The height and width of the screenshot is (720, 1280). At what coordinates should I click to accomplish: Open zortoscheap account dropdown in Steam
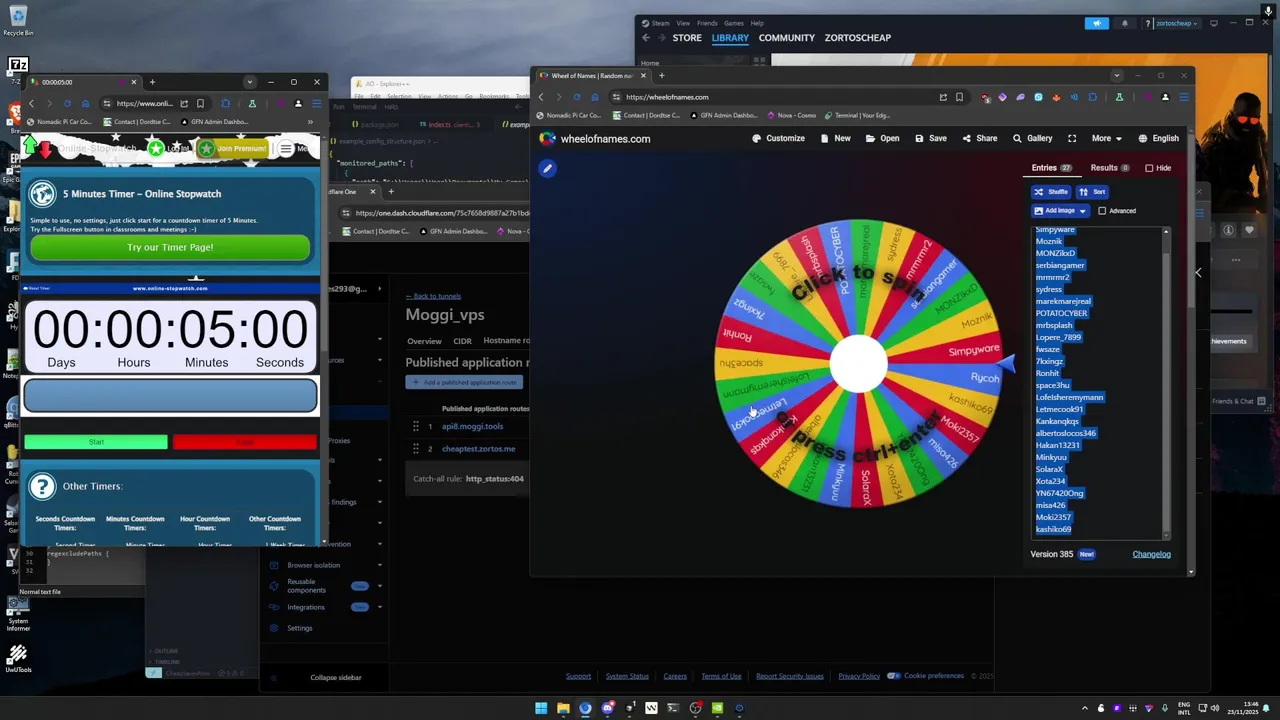pyautogui.click(x=1172, y=23)
